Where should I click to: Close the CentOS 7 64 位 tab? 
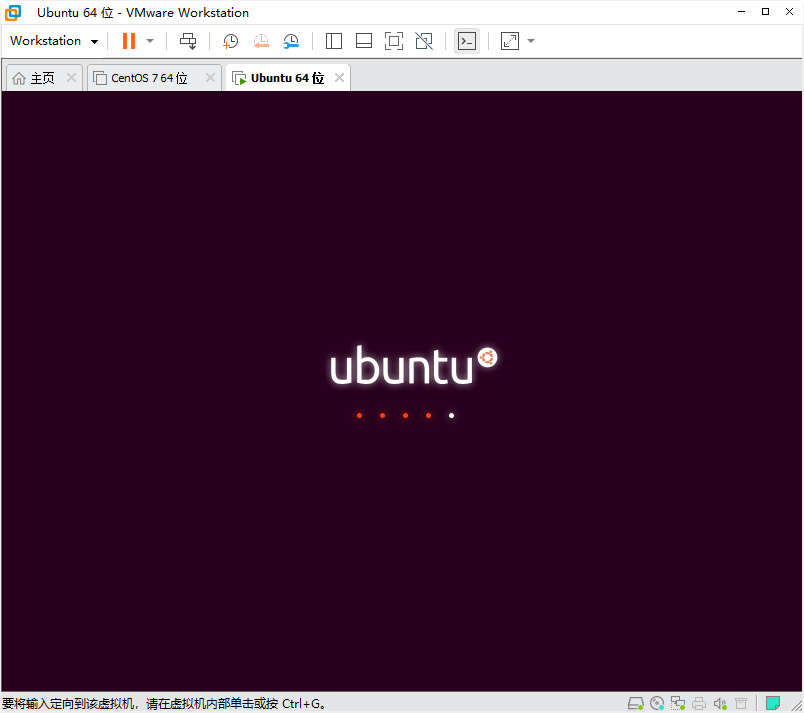coord(210,78)
